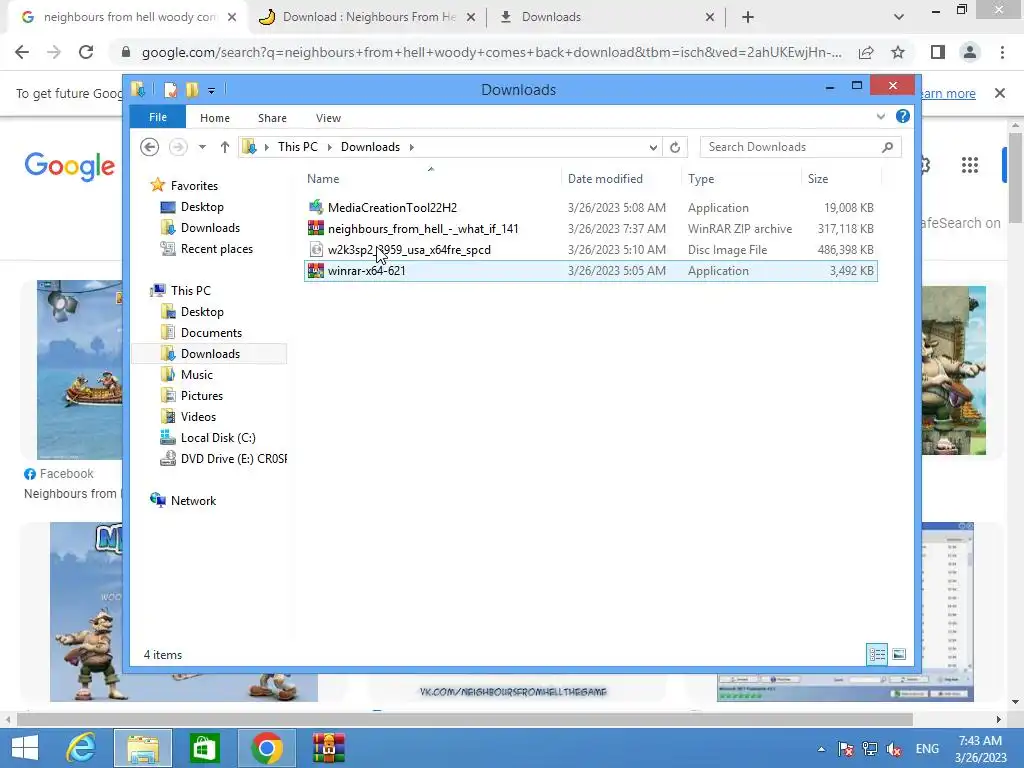Open Windows Store from taskbar
Screen dimensions: 1024x768
pyautogui.click(x=204, y=748)
